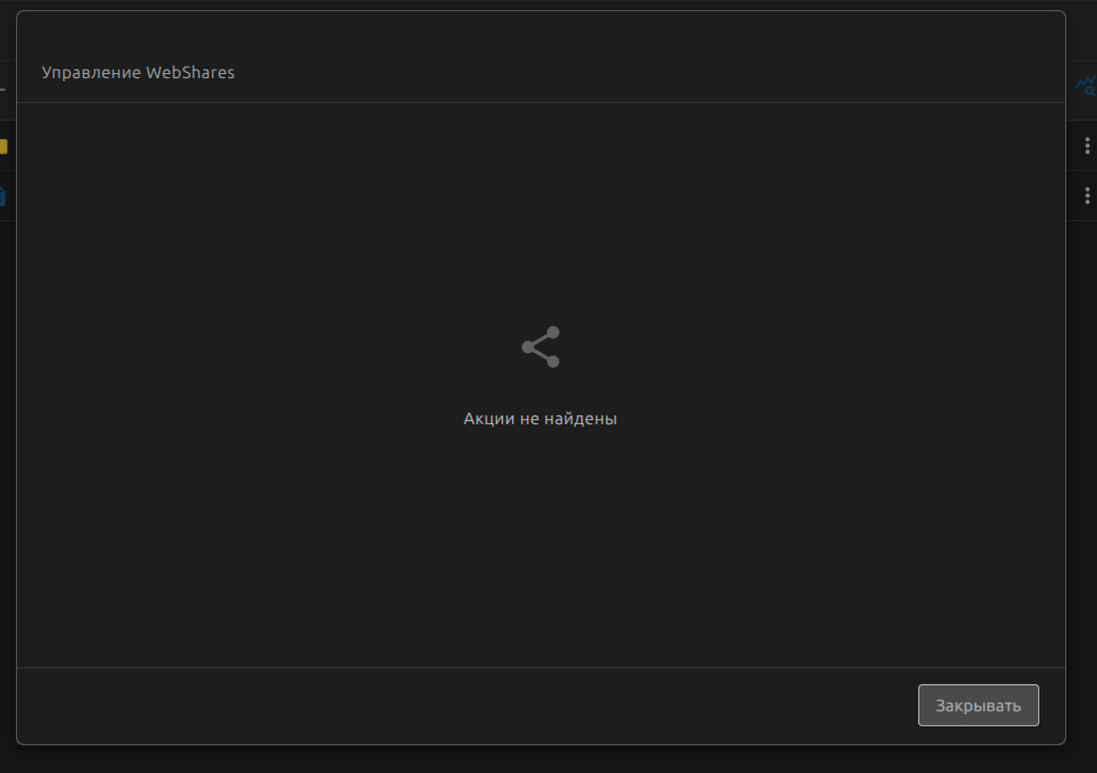1097x773 pixels.
Task: Click the dark backdrop below the dialog
Action: 540,759
